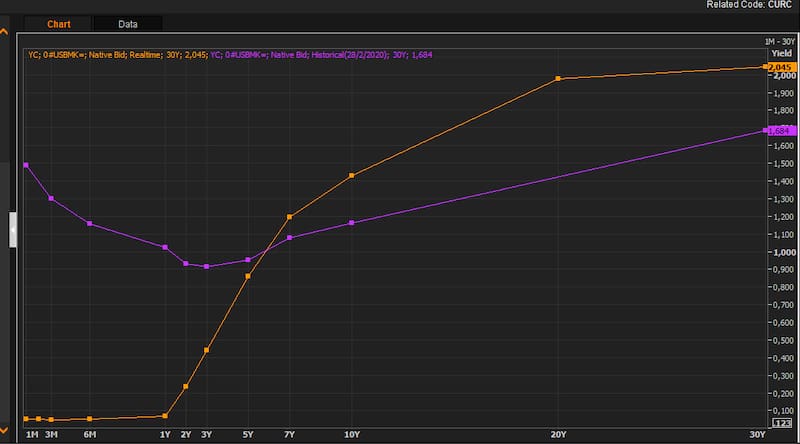Click the orange 10Y data point marker
The height and width of the screenshot is (444, 800).
pos(351,176)
